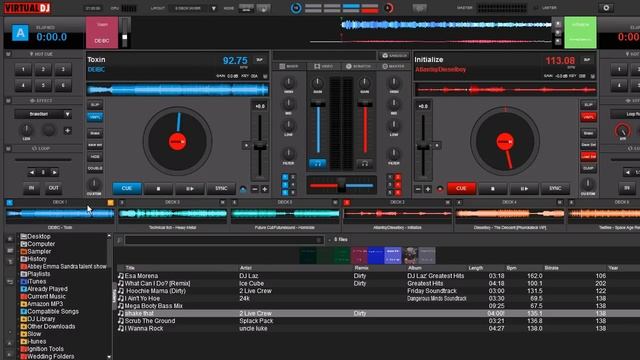Open left deck effect selection dropdown
640x360 pixels.
click(x=43, y=114)
